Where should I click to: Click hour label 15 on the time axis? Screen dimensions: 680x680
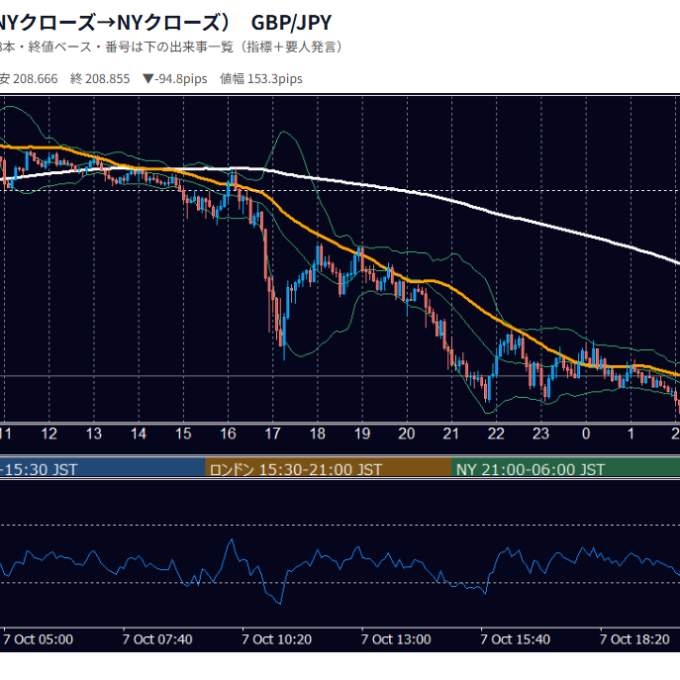point(183,434)
